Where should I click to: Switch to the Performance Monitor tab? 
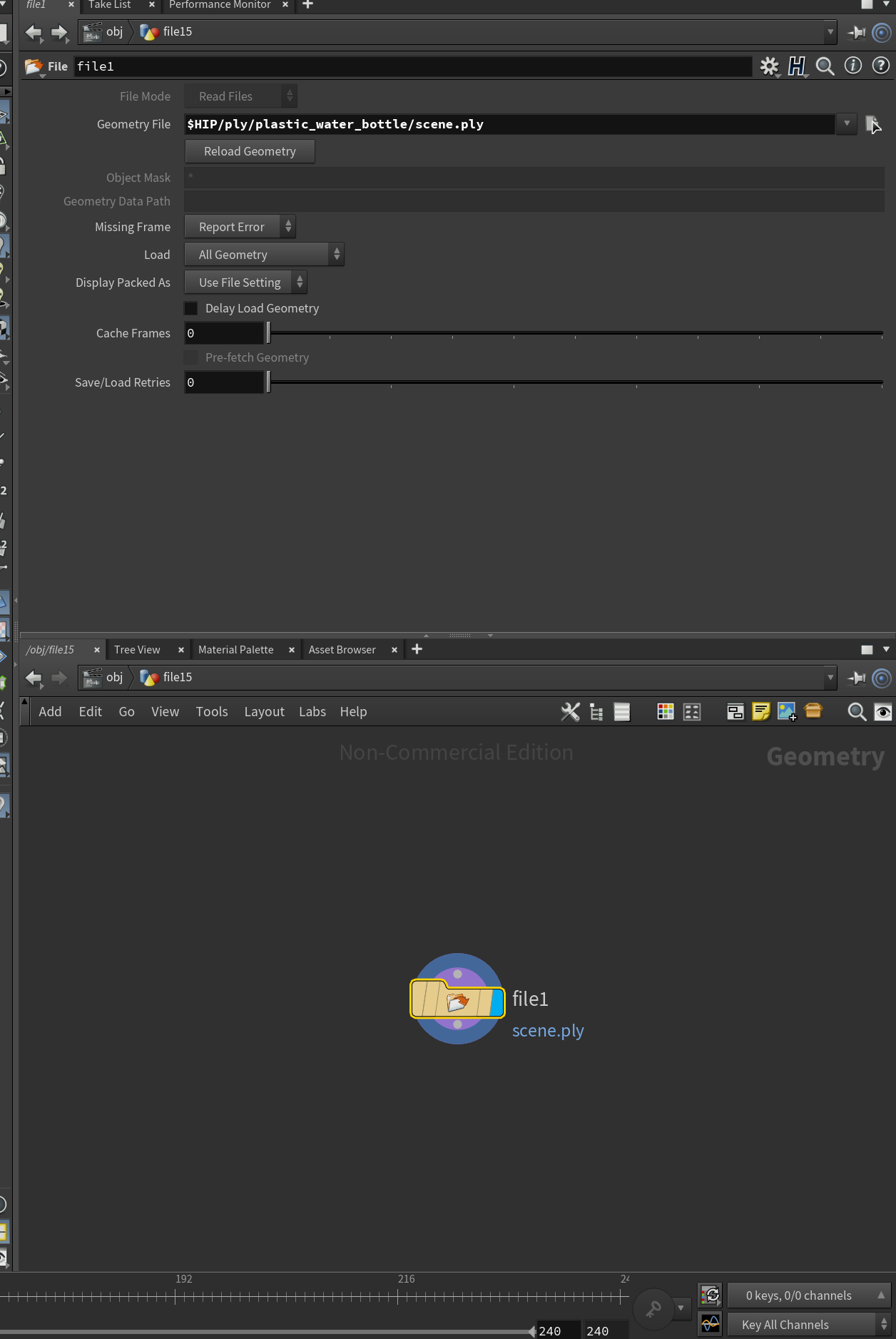pyautogui.click(x=220, y=5)
